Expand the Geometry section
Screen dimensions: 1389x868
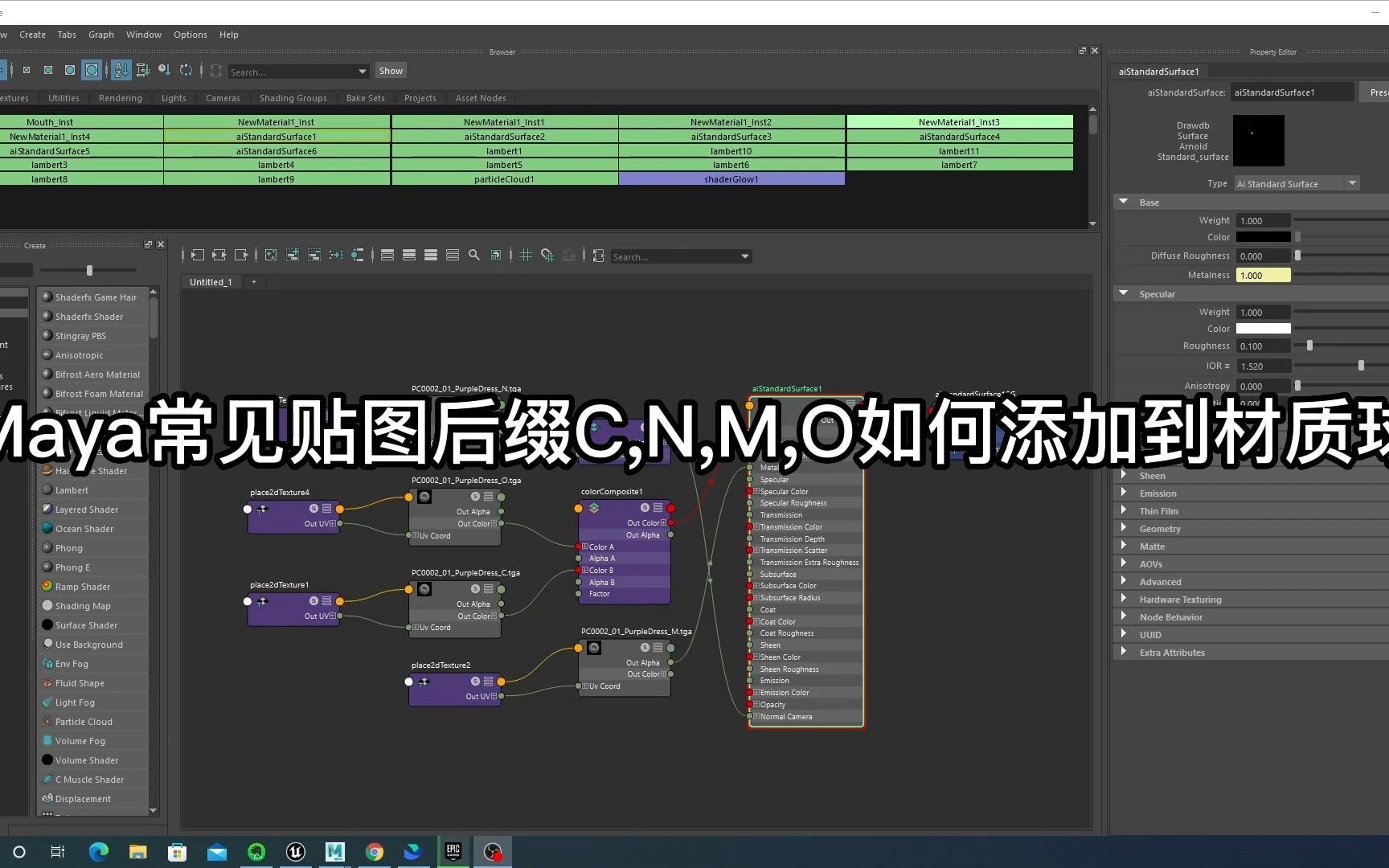click(x=1124, y=528)
